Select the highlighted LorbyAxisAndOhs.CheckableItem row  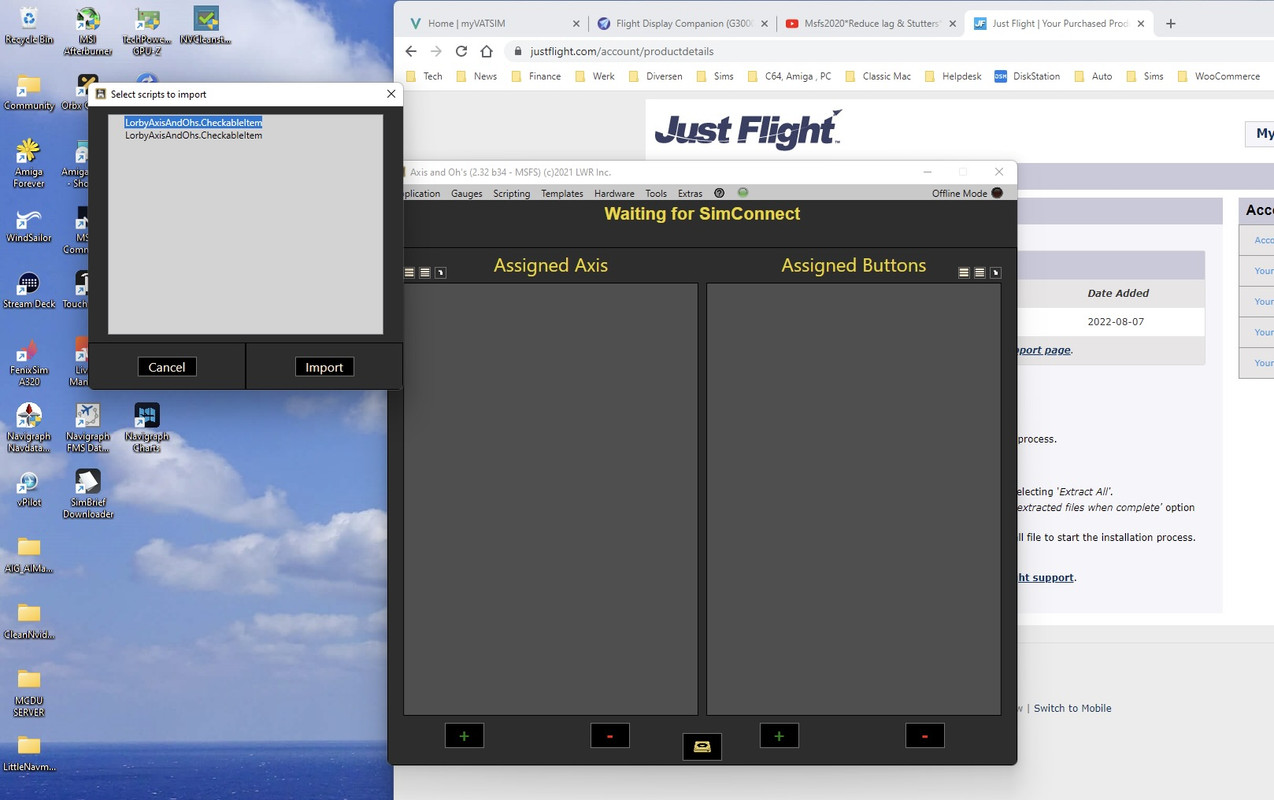[193, 122]
